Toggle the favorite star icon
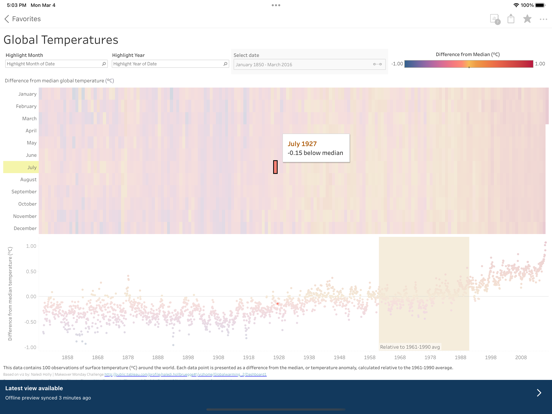The image size is (552, 414). [527, 19]
